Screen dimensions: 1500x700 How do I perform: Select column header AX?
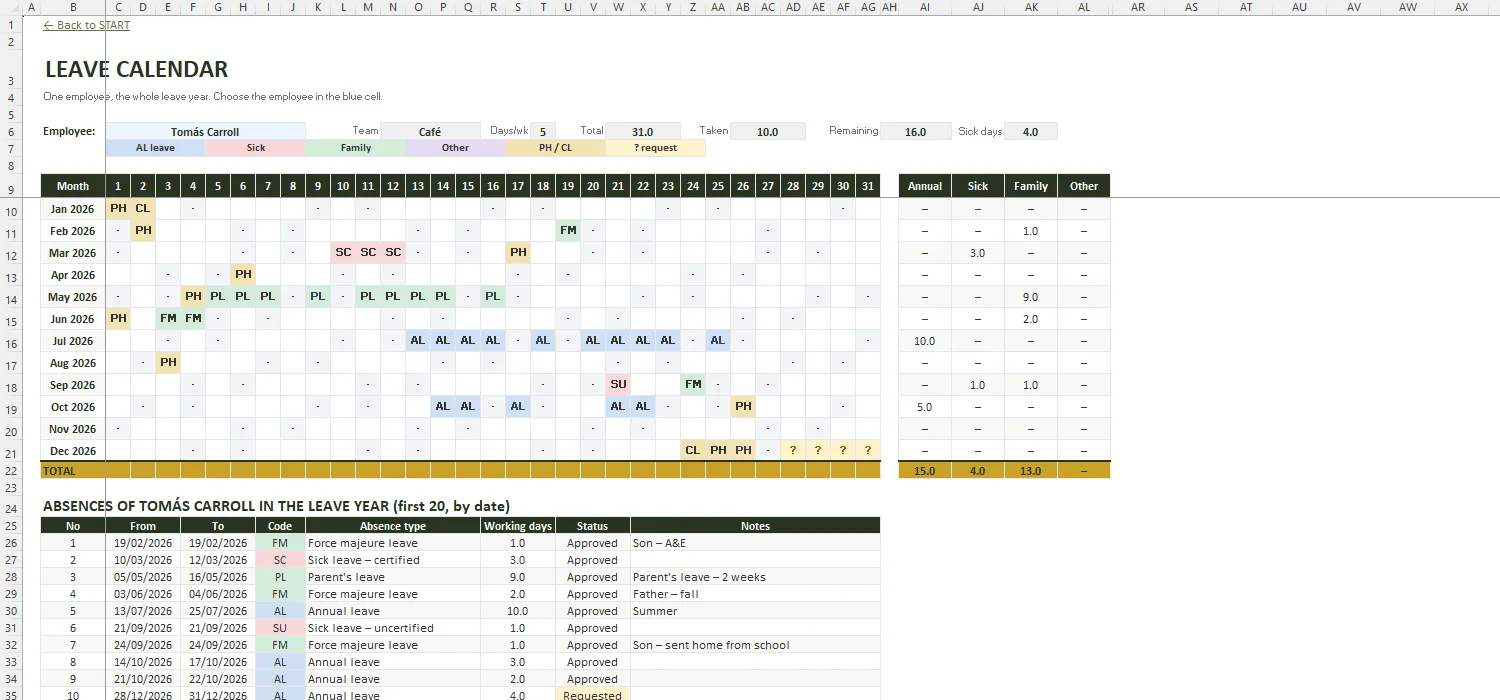click(1461, 7)
